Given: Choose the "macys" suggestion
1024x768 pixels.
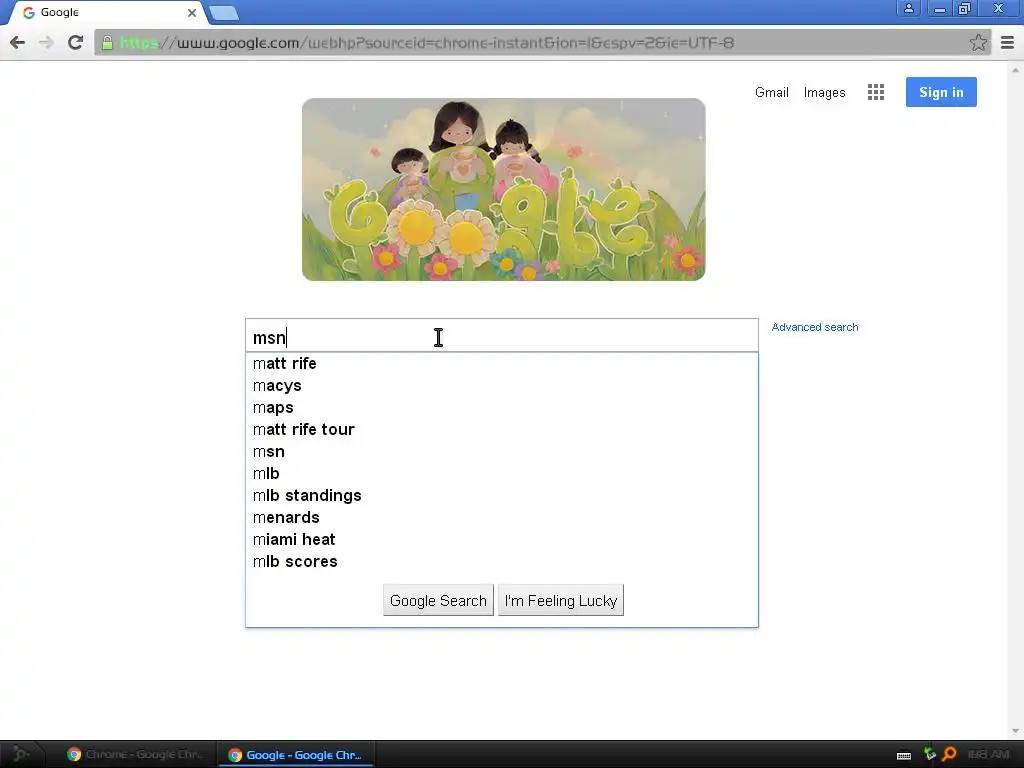Looking at the screenshot, I should (x=502, y=385).
